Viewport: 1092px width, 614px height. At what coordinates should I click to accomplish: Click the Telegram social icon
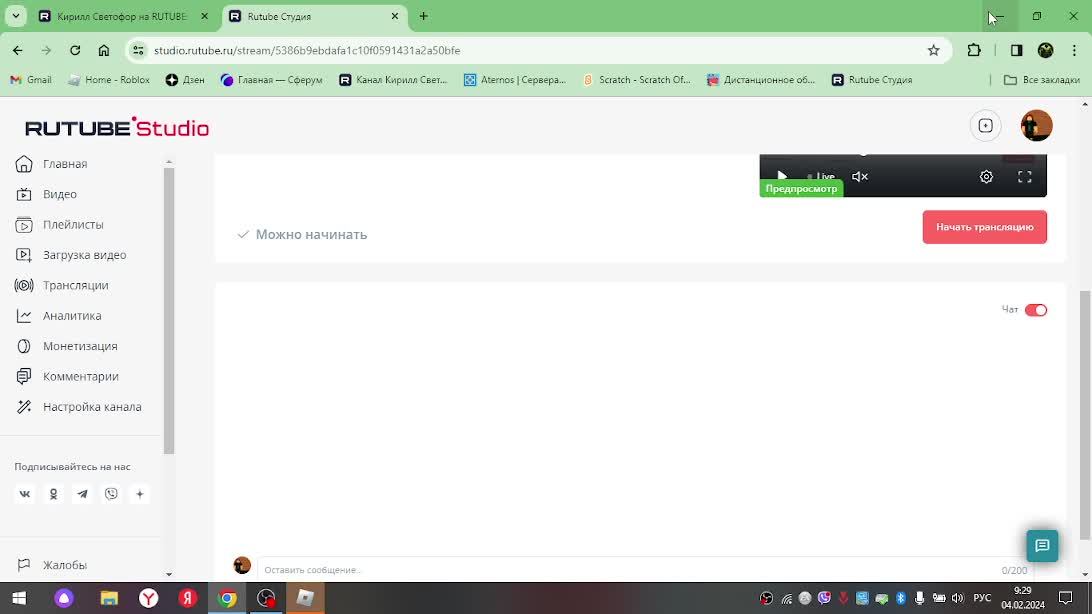click(82, 494)
